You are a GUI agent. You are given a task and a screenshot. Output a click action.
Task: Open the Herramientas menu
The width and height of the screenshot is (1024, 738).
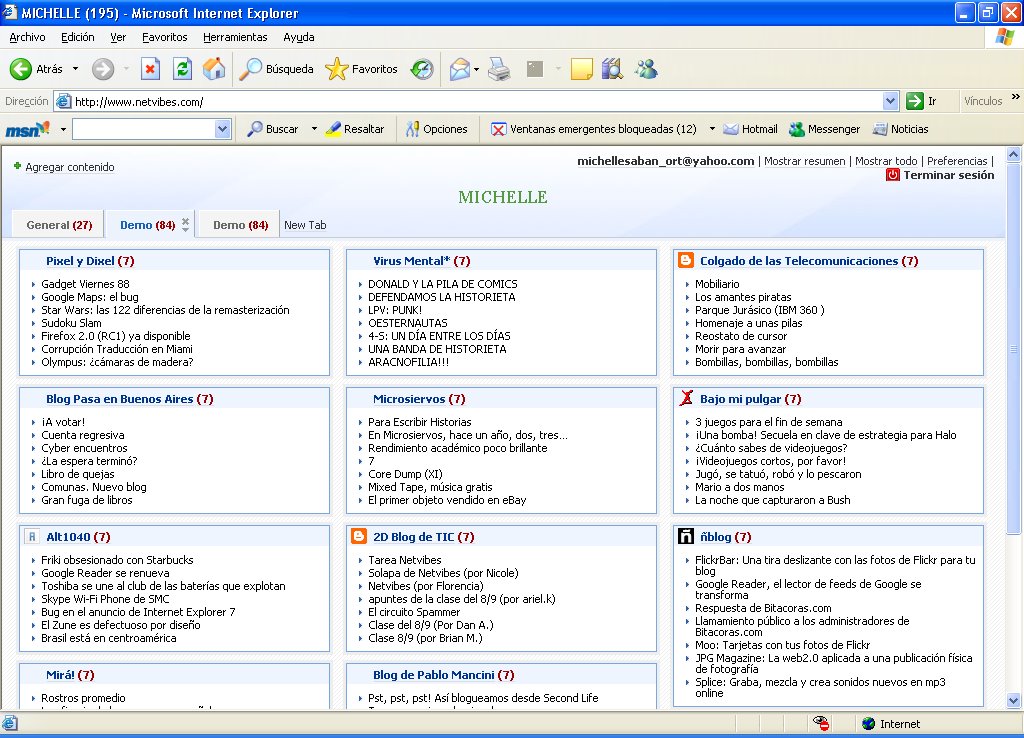point(235,37)
